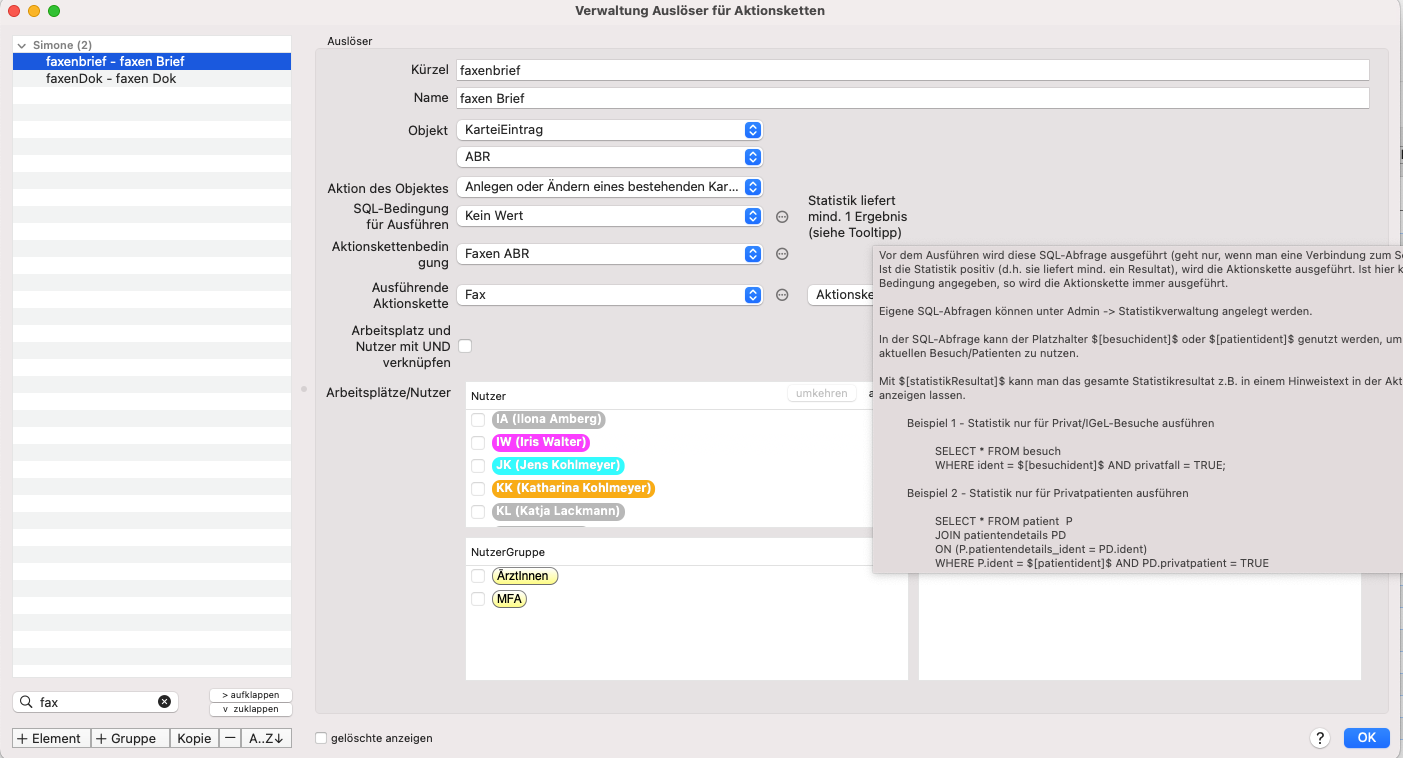
Task: Open ellipsis next to Fax Aktionskette
Action: (783, 295)
